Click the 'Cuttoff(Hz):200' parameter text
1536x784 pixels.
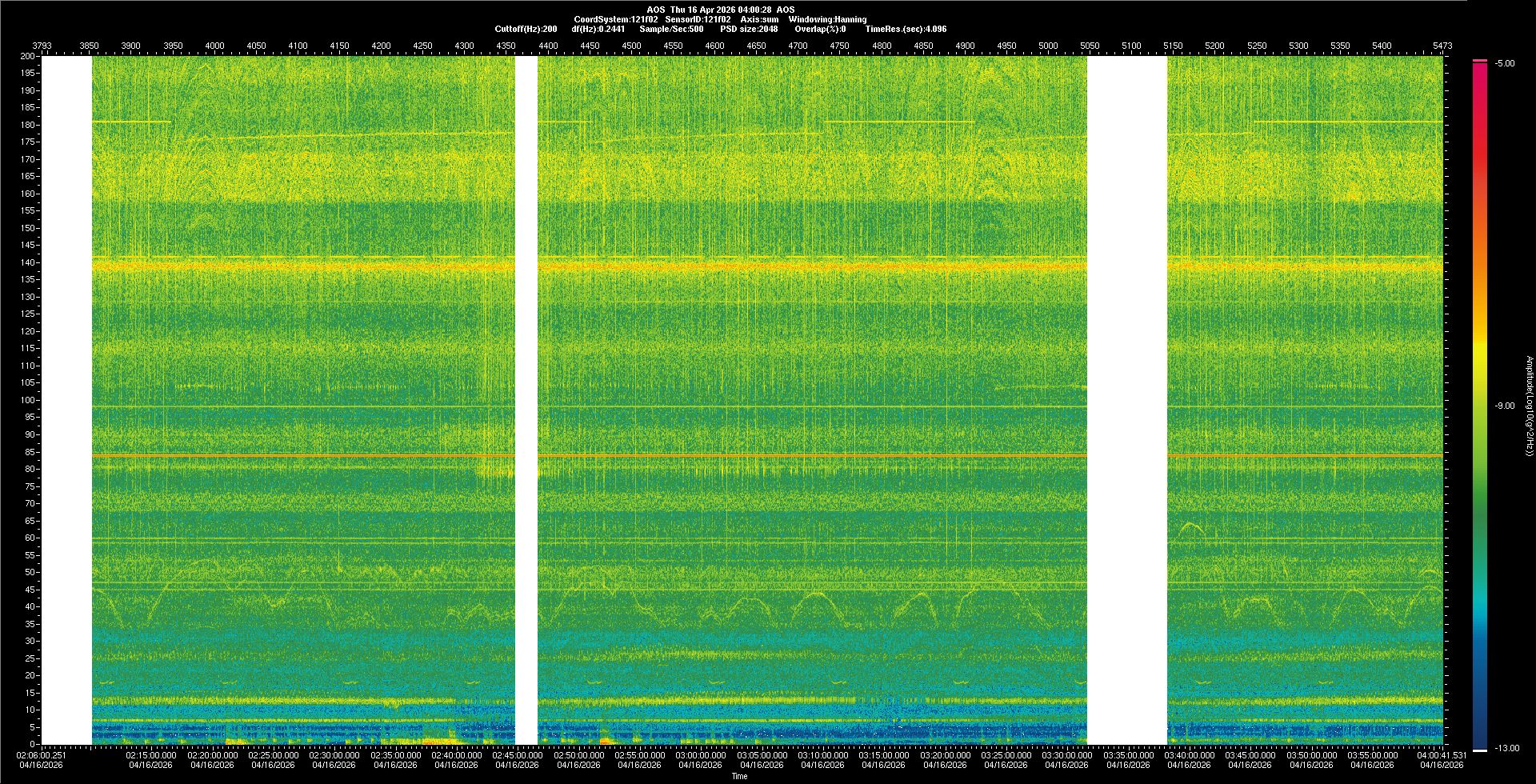[x=526, y=29]
